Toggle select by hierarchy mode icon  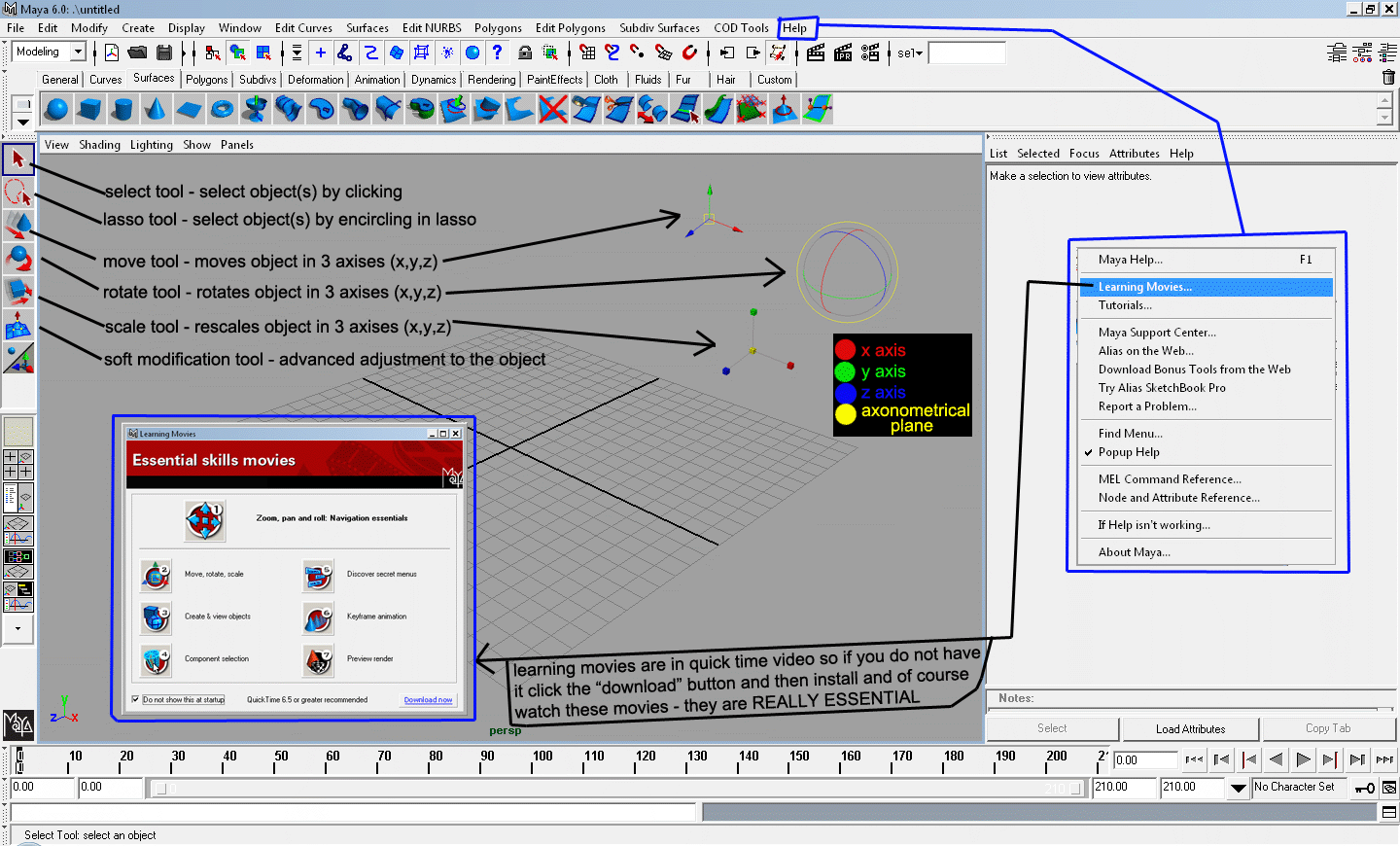click(213, 53)
